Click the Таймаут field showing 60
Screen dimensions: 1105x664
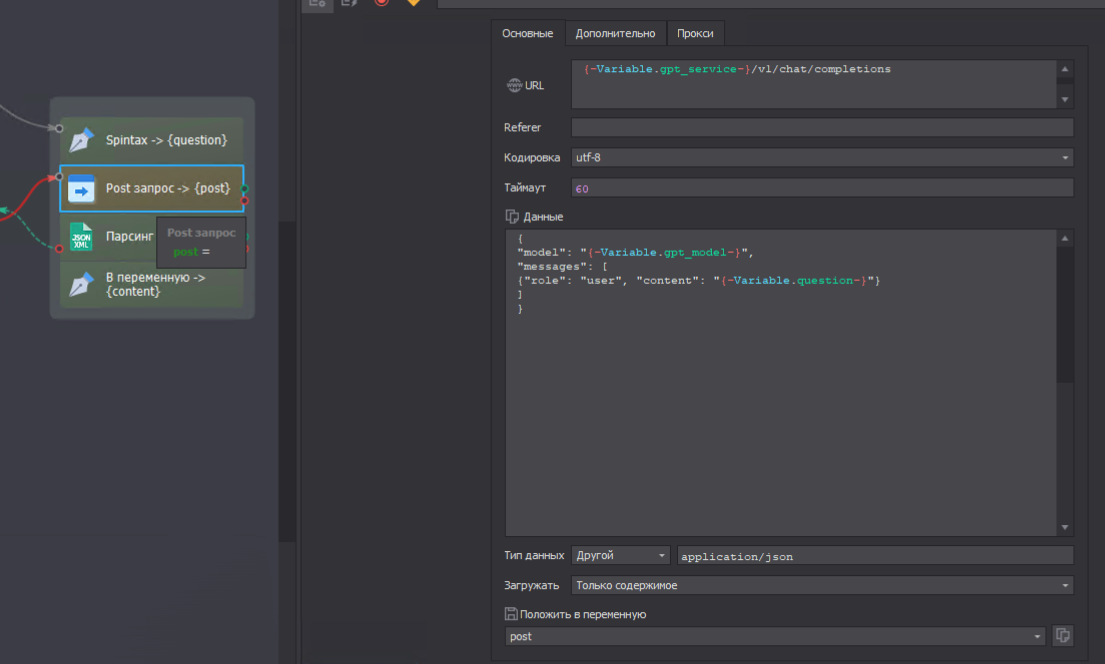821,188
